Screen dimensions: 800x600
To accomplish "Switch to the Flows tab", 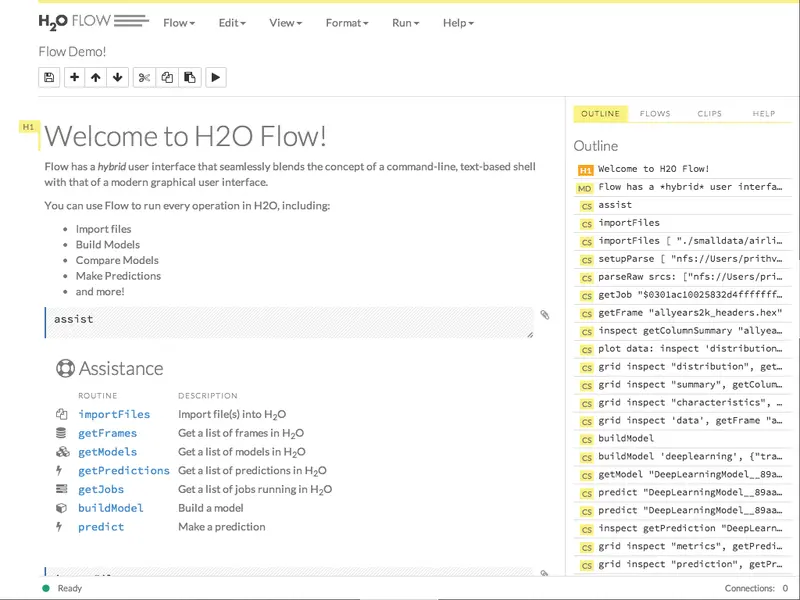I will pyautogui.click(x=655, y=114).
